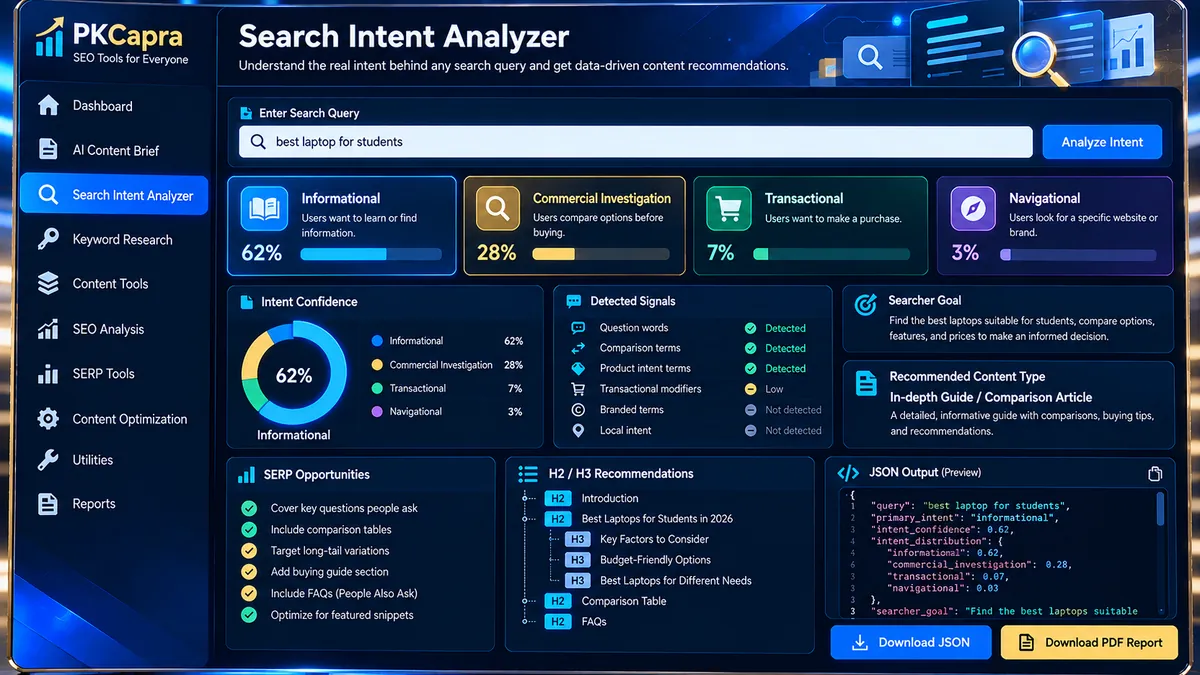Screen dimensions: 1200x675
Task: Click the Product intent terms tag icon
Action: pos(578,368)
